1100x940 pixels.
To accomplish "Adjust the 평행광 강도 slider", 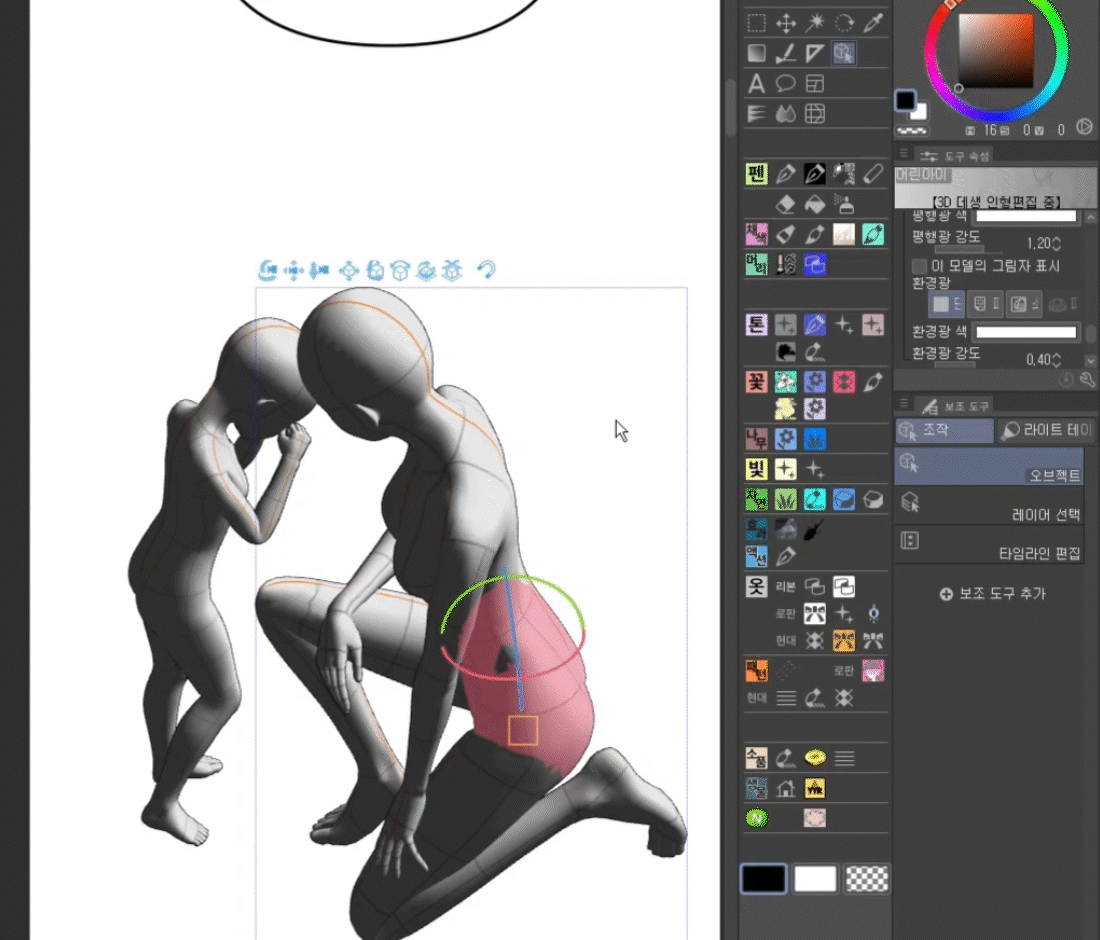I will [x=969, y=249].
